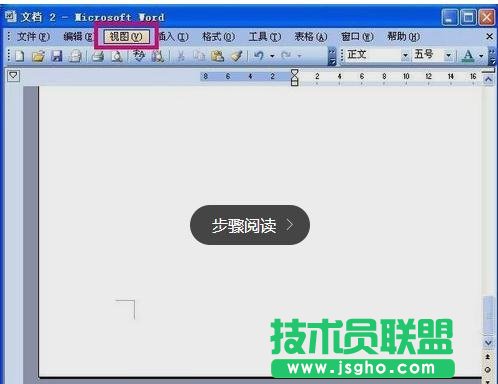Print the document using the printer icon
498x384 pixels.
click(98, 56)
